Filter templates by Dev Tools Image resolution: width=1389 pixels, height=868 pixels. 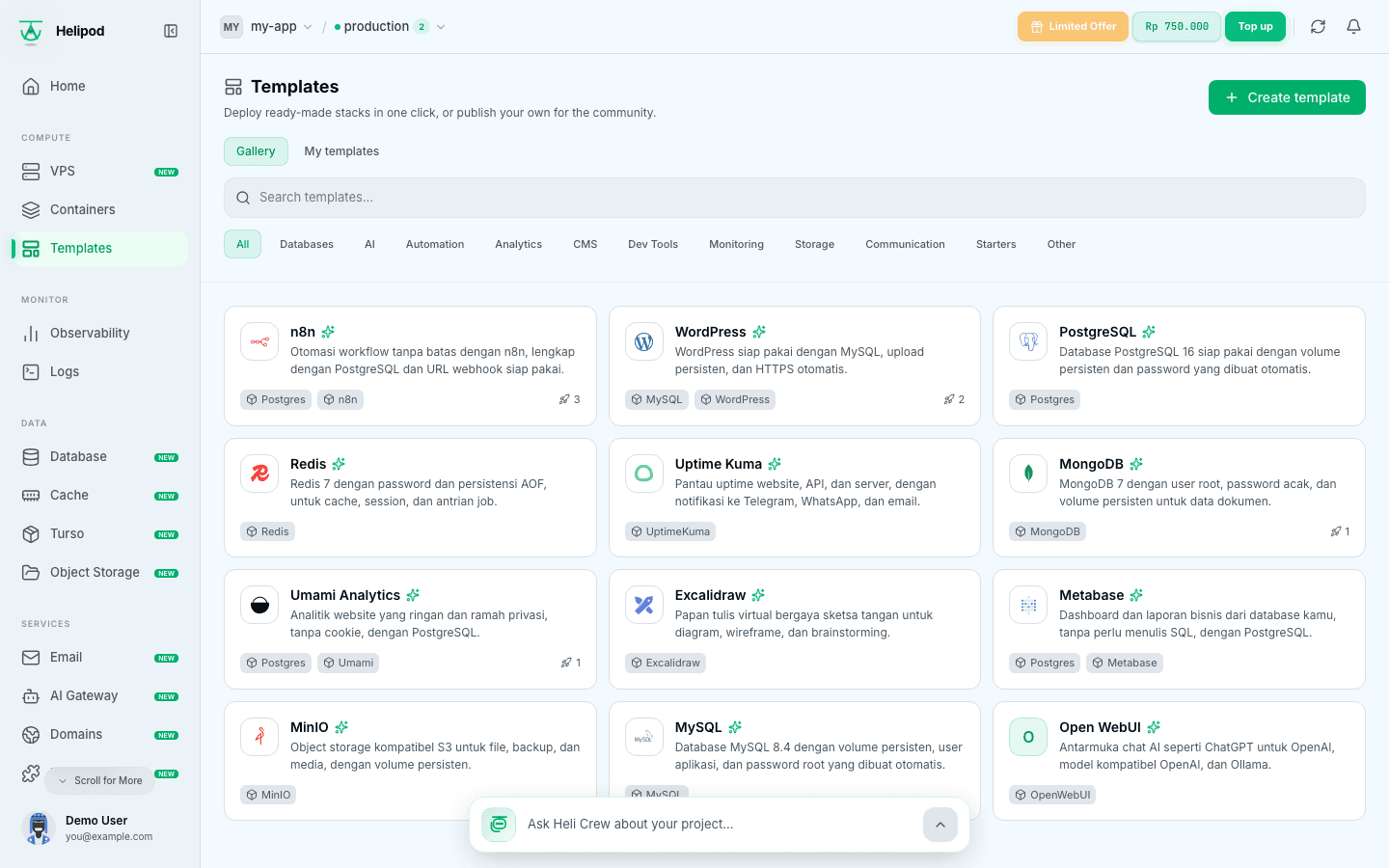[653, 244]
